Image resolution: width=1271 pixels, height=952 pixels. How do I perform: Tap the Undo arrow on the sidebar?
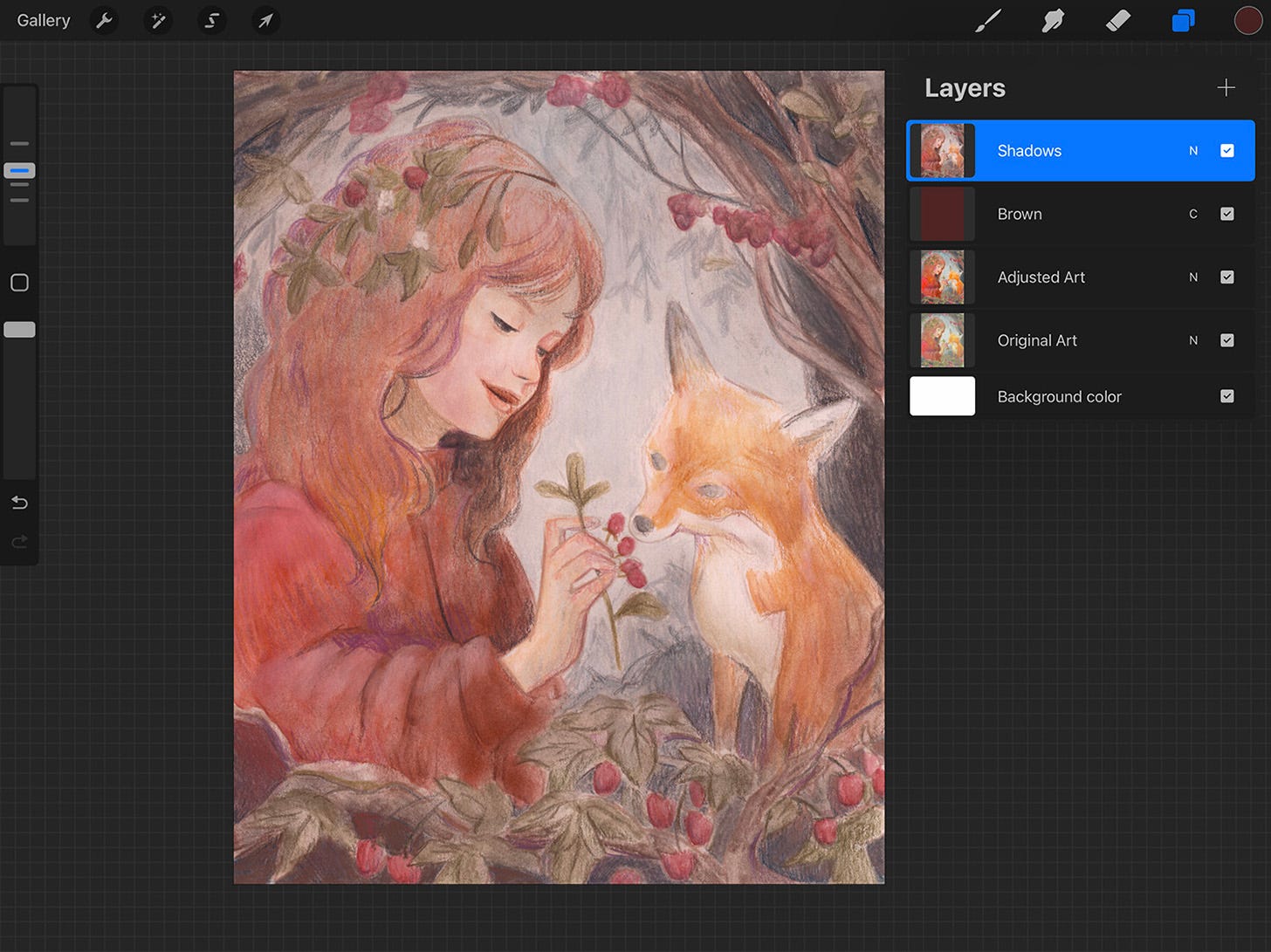pyautogui.click(x=19, y=503)
